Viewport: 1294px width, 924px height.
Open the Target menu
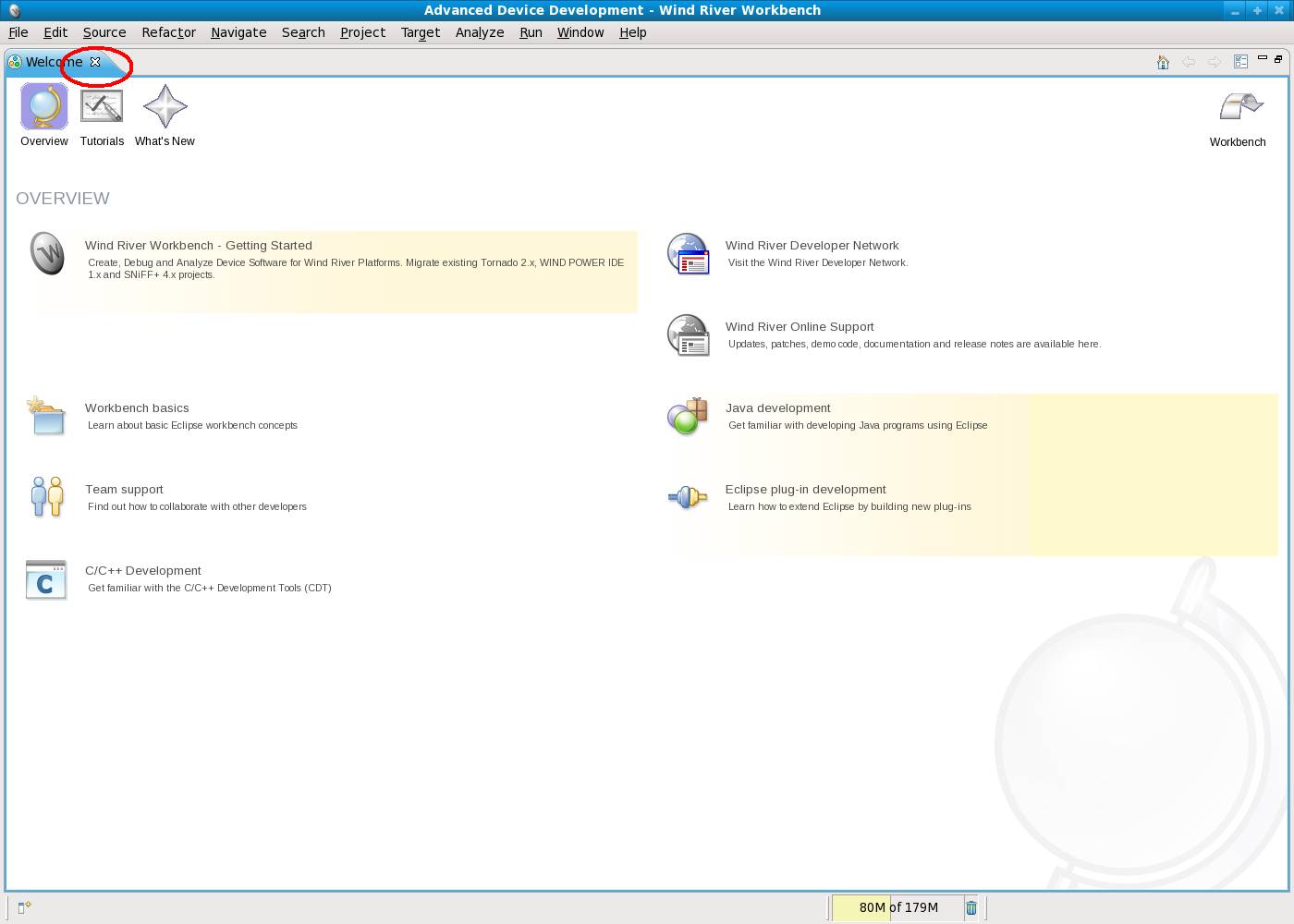tap(421, 32)
